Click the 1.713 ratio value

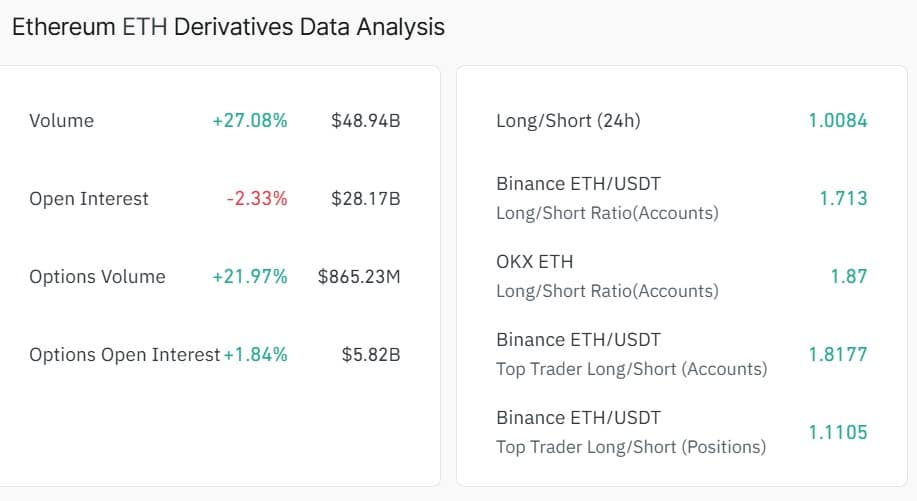point(843,198)
